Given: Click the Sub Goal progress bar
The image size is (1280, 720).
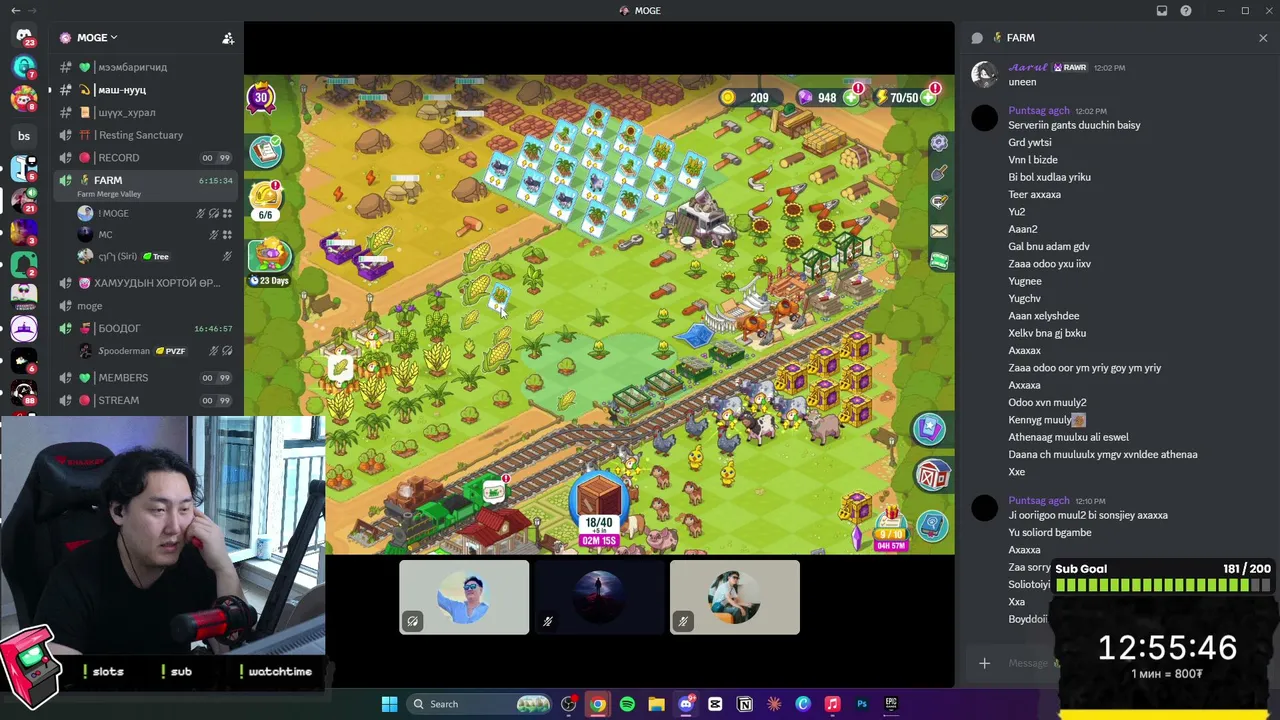Looking at the screenshot, I should pos(1163,586).
